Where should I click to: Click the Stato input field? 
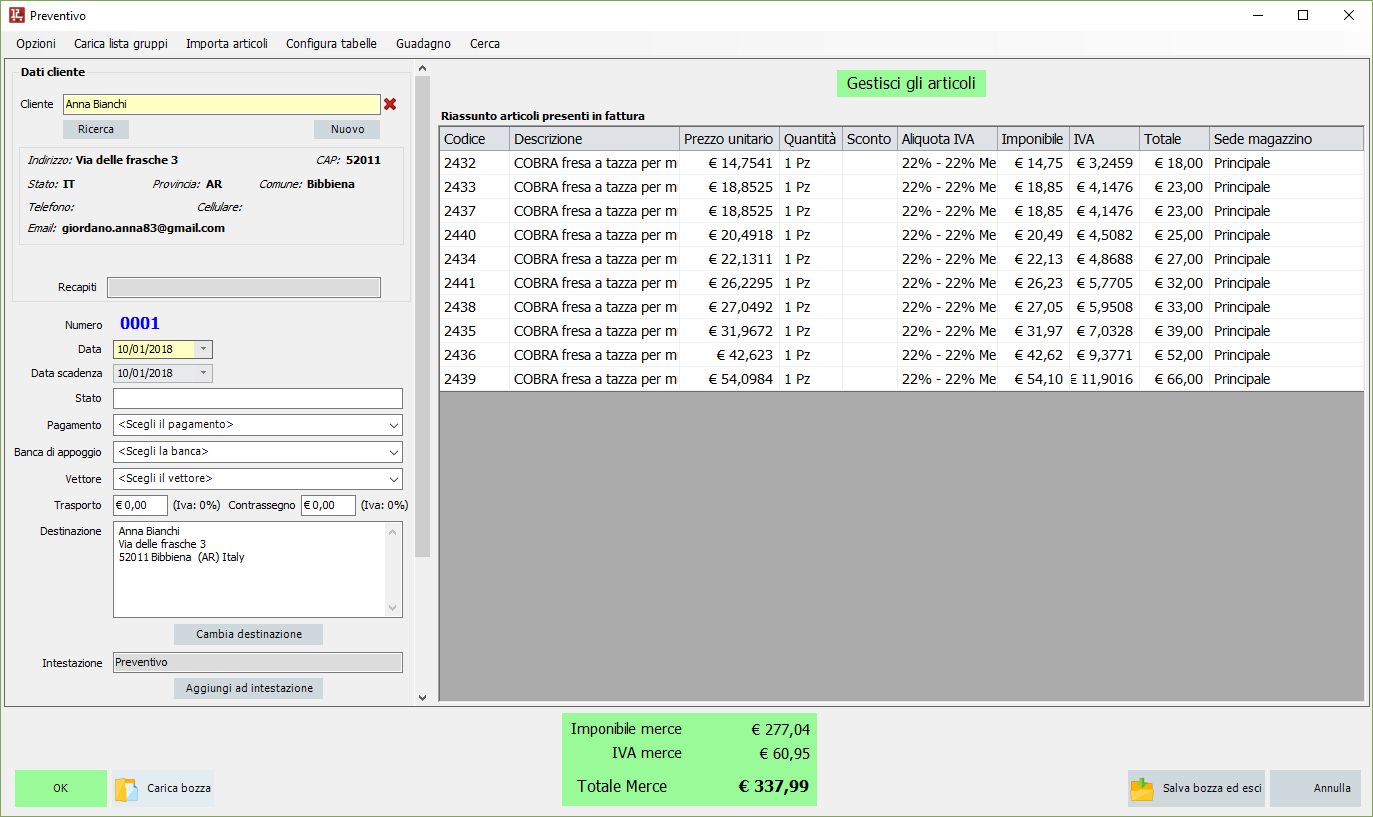pos(258,398)
